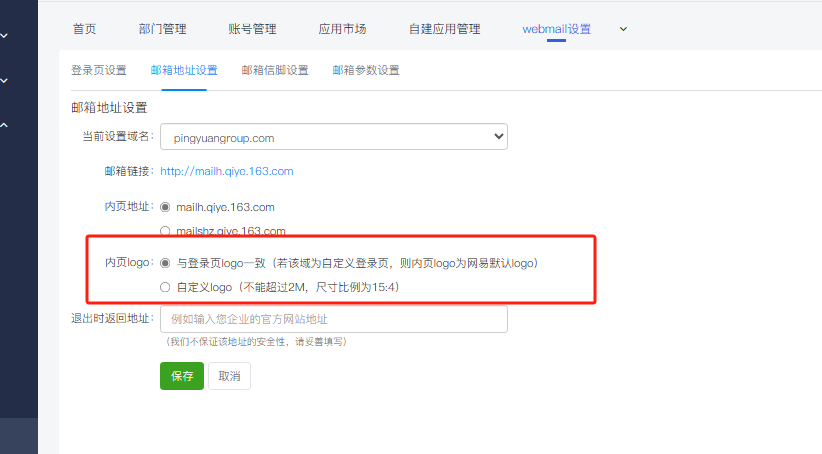Click the 取消 button
This screenshot has width=822, height=454.
pos(229,376)
